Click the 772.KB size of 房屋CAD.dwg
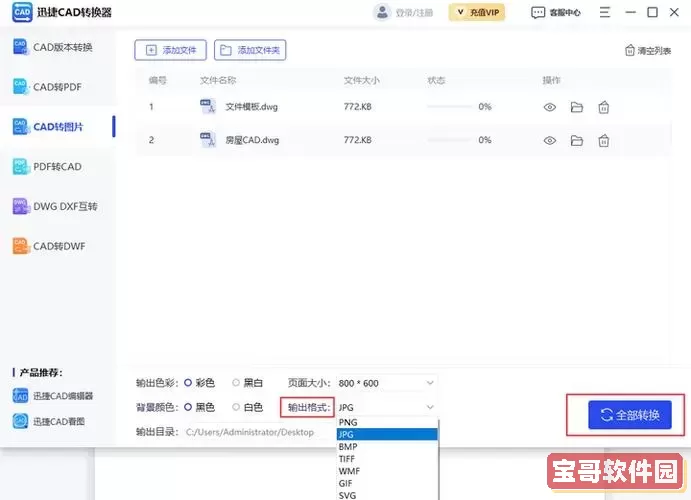This screenshot has height=500, width=691. tap(357, 140)
